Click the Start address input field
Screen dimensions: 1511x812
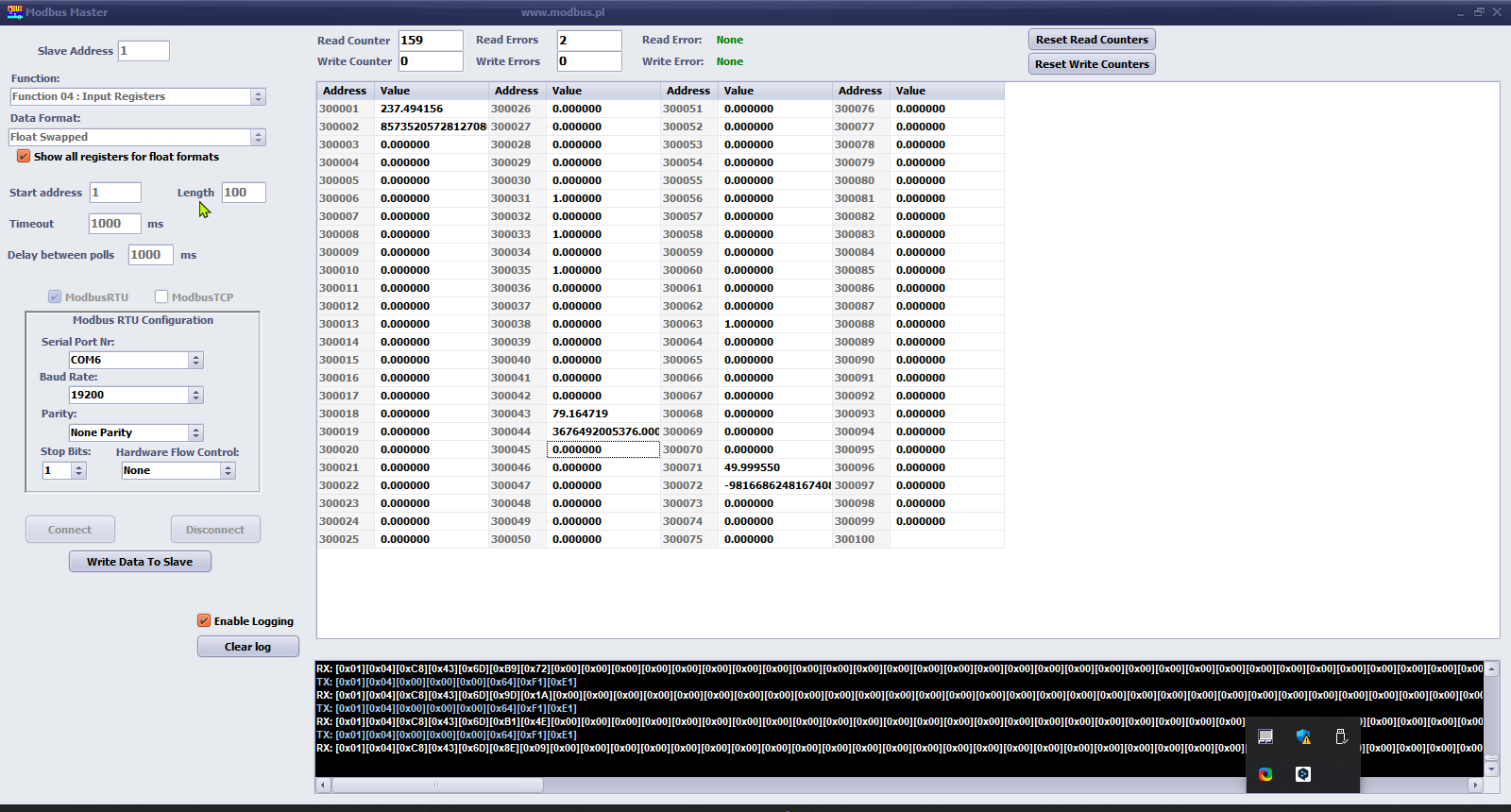tap(115, 193)
